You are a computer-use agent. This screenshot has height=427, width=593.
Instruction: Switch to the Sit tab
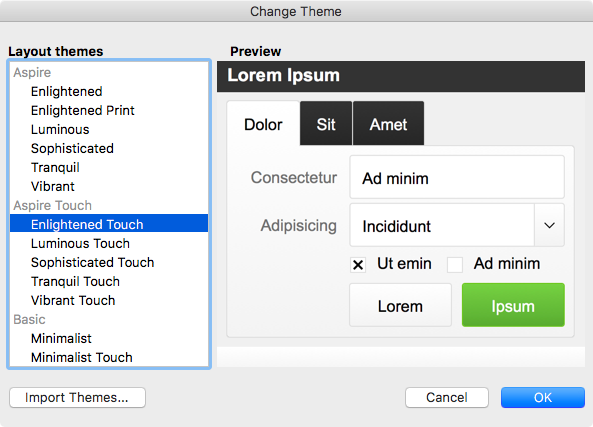[x=326, y=123]
